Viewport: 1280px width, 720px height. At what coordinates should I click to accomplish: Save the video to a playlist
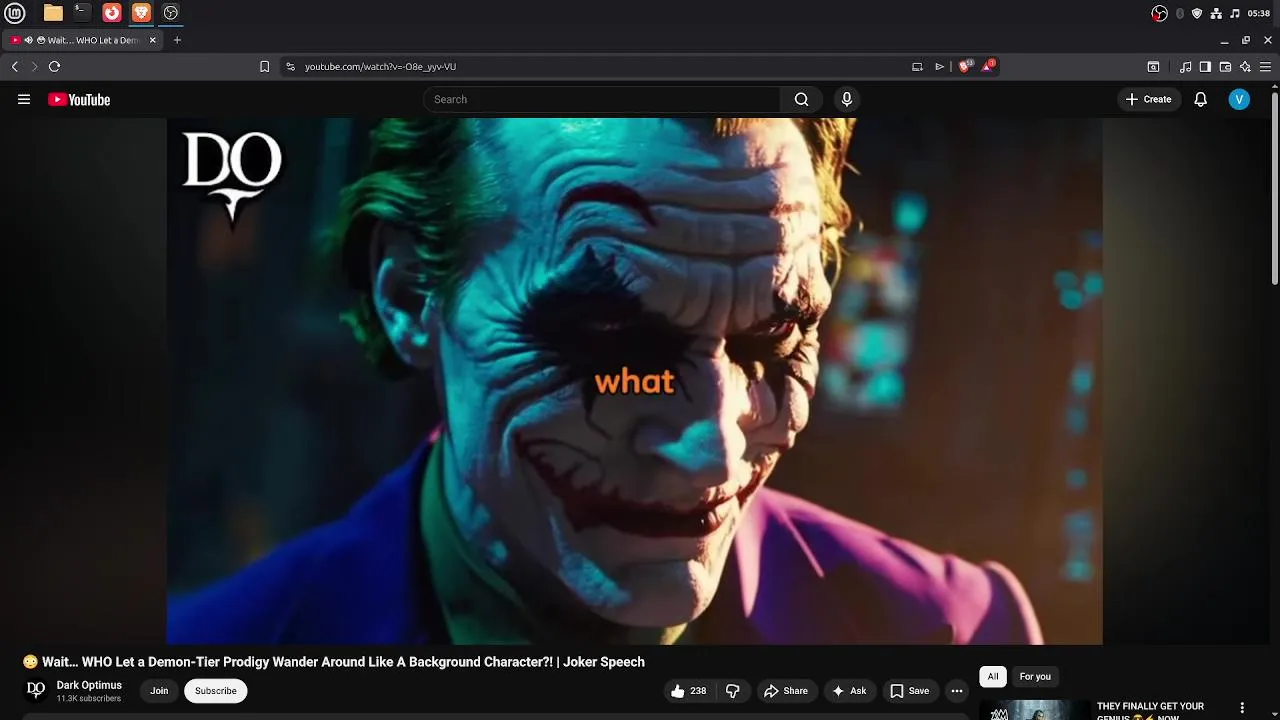coord(910,691)
